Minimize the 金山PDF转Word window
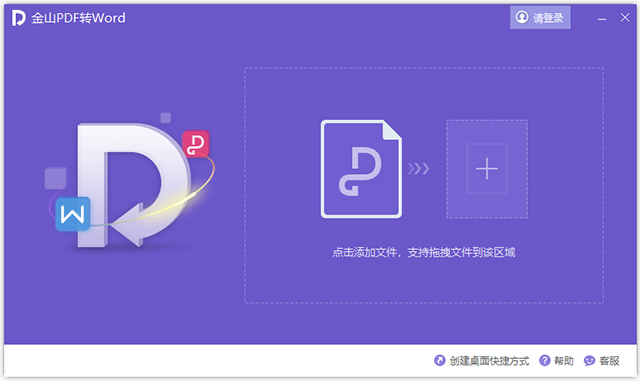Viewport: 640px width, 381px height. tap(602, 18)
